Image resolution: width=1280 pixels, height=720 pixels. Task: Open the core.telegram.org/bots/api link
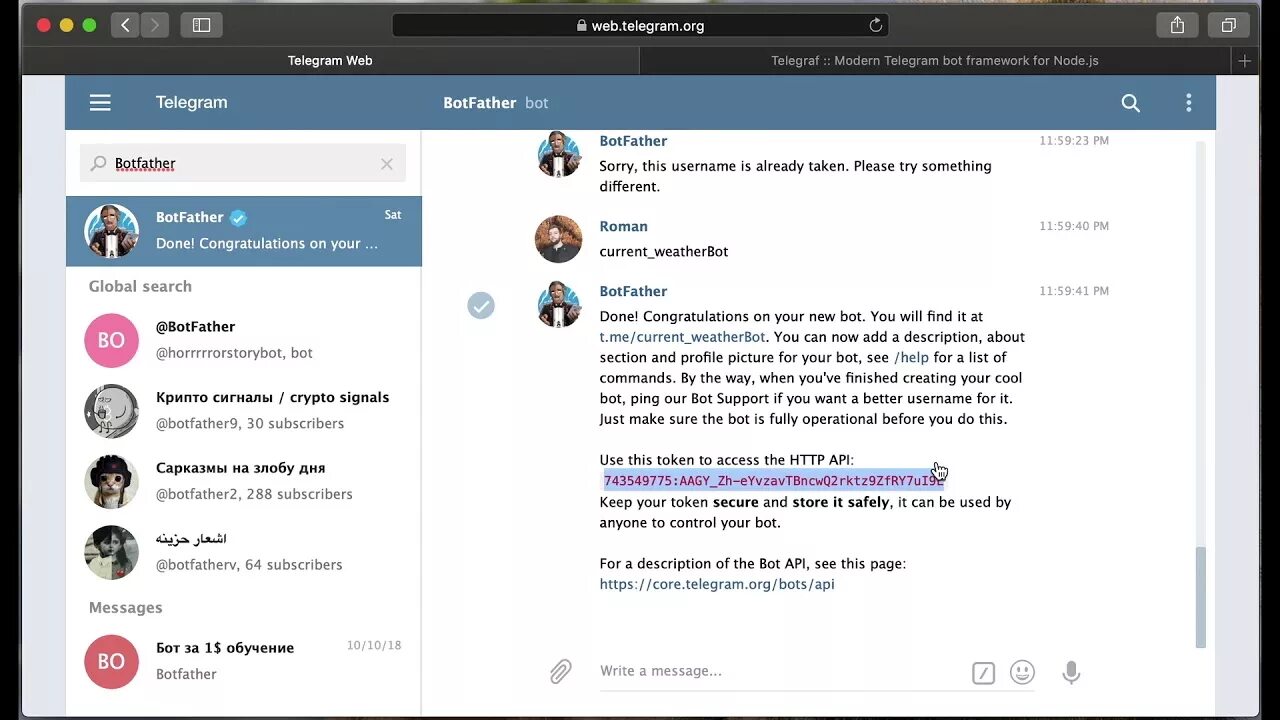[x=717, y=584]
